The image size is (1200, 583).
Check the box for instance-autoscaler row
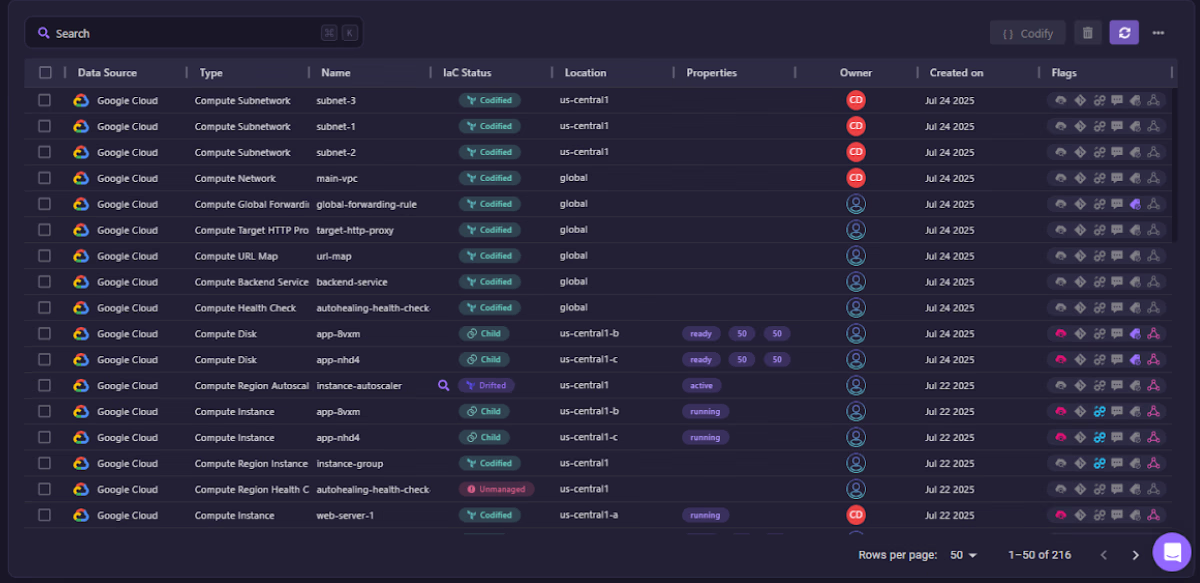tap(44, 385)
